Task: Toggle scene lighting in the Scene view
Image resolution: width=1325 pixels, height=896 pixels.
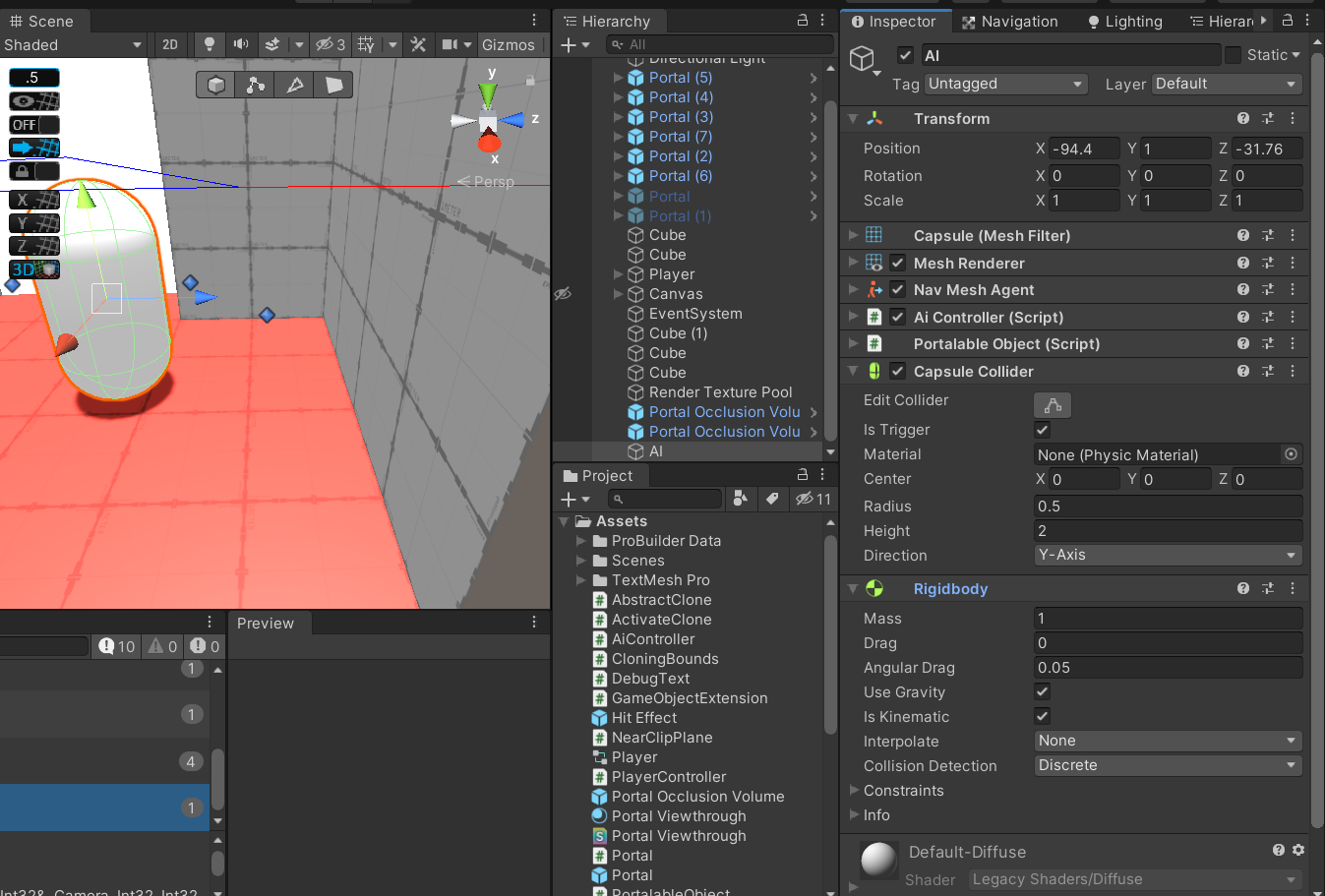Action: point(209,44)
